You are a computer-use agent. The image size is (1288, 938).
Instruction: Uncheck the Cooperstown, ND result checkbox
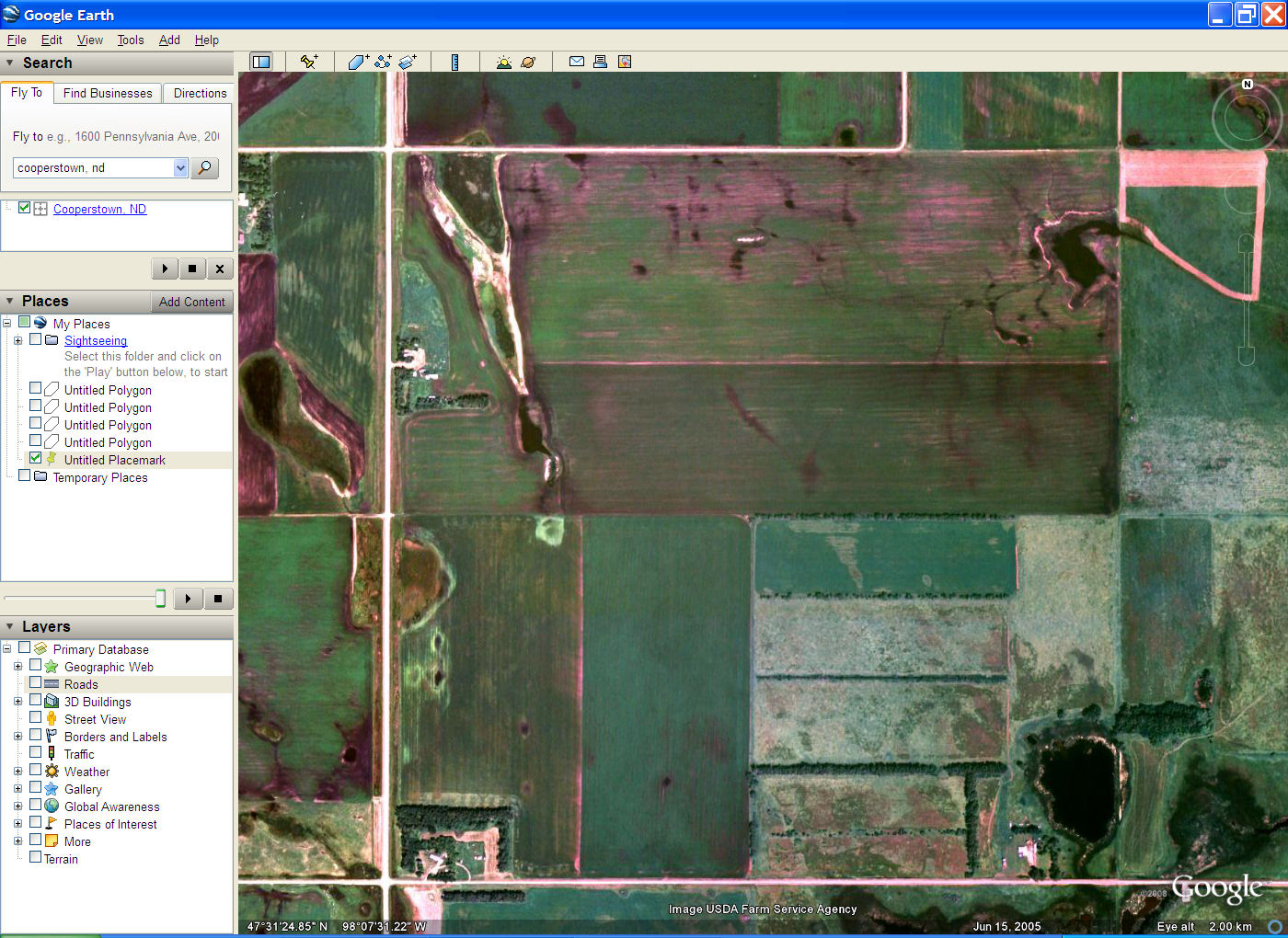(x=25, y=208)
